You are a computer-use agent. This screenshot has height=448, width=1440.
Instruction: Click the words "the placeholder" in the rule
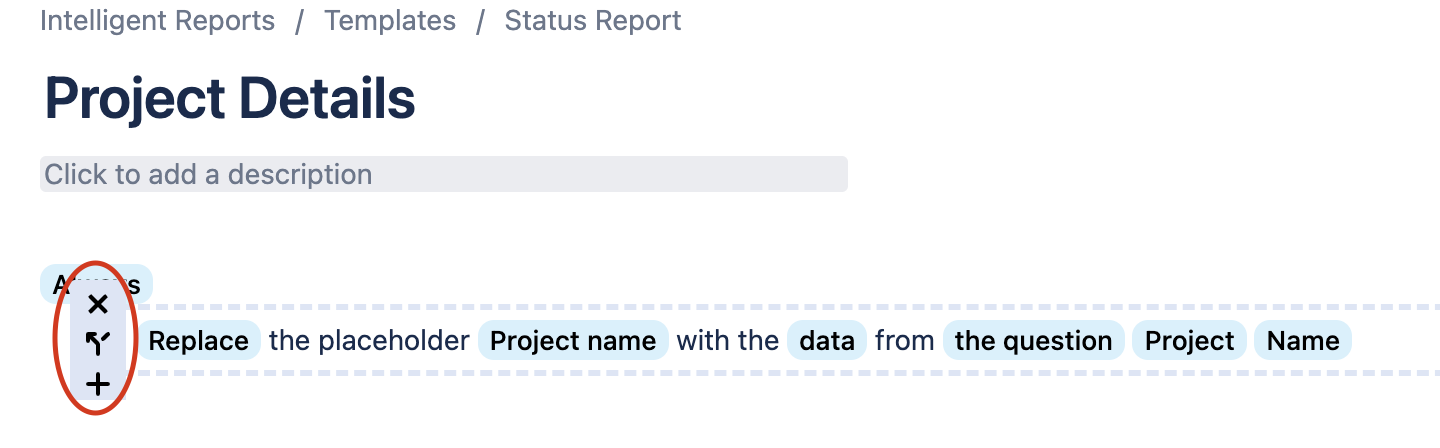coord(369,341)
